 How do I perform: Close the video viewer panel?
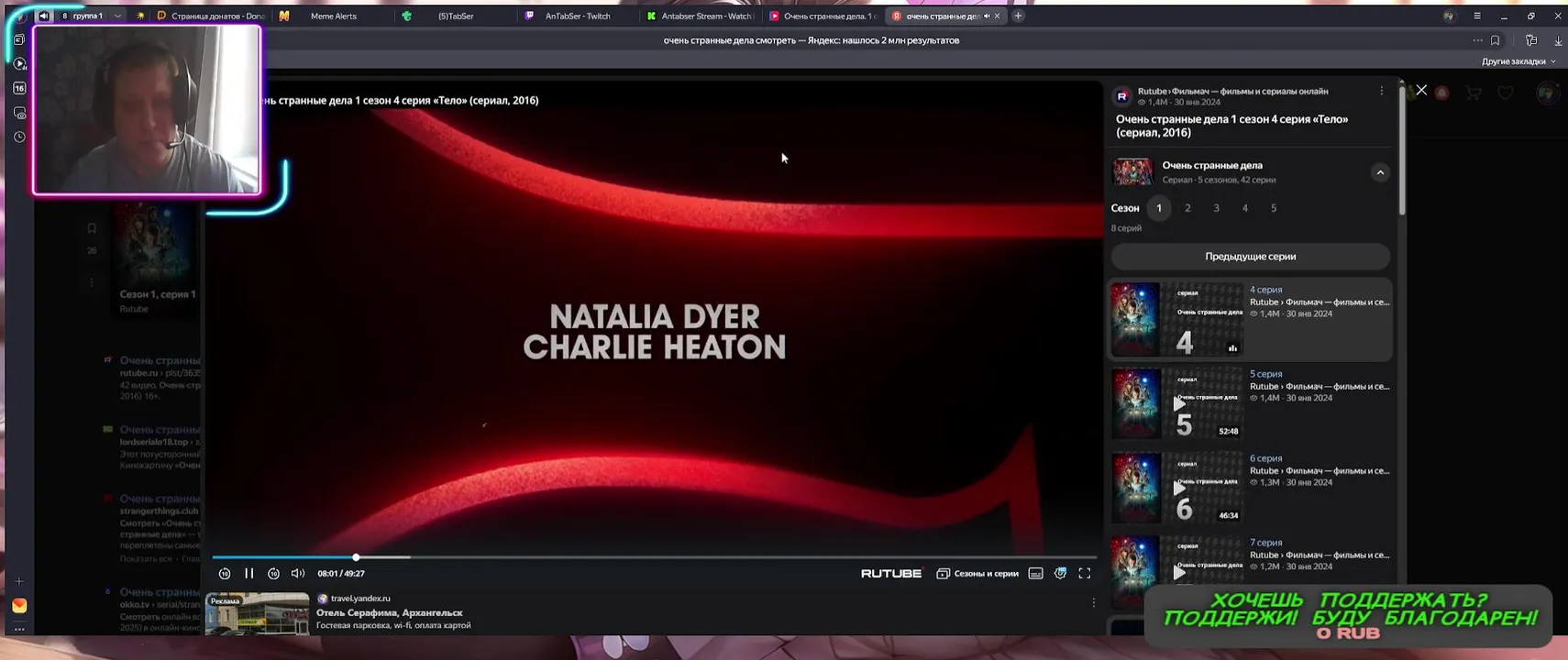point(1421,90)
